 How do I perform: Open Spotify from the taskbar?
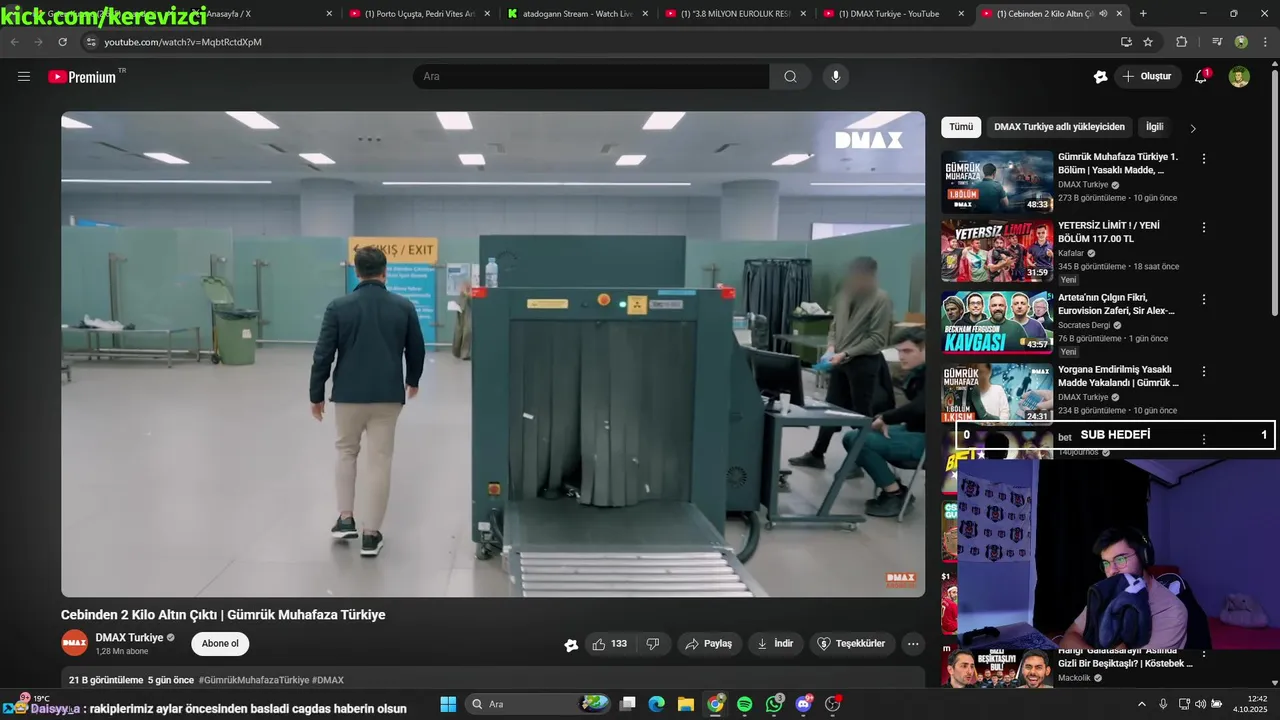coord(744,704)
